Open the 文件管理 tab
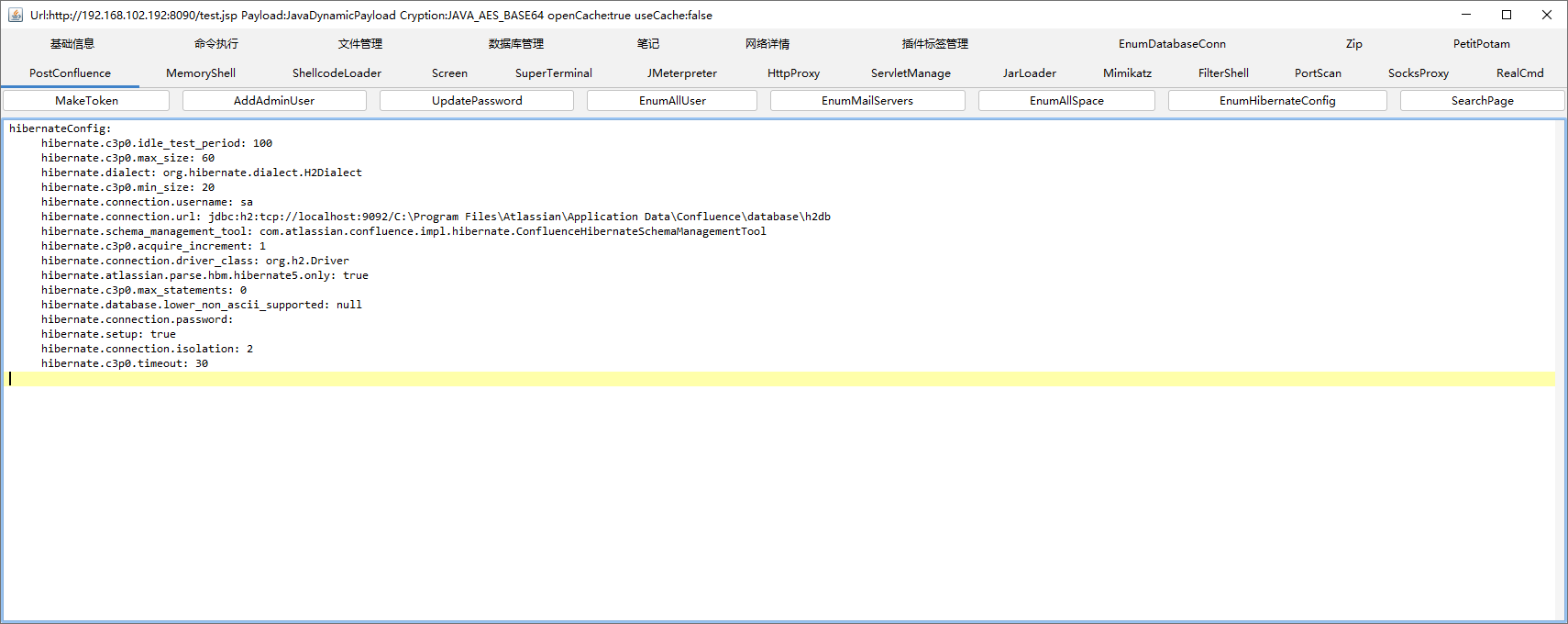The width and height of the screenshot is (1568, 624). coord(359,44)
